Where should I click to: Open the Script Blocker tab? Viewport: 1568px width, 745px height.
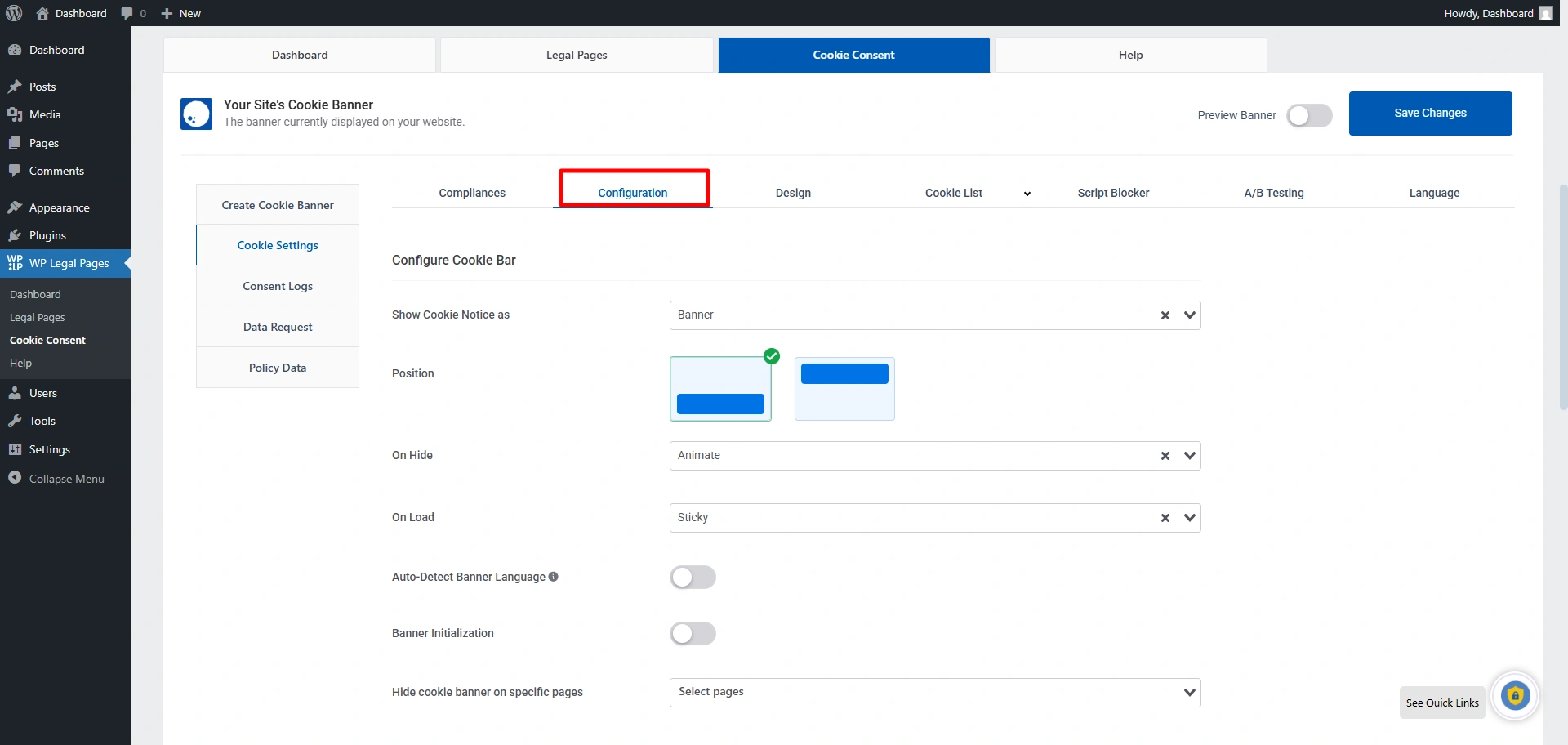click(x=1113, y=193)
